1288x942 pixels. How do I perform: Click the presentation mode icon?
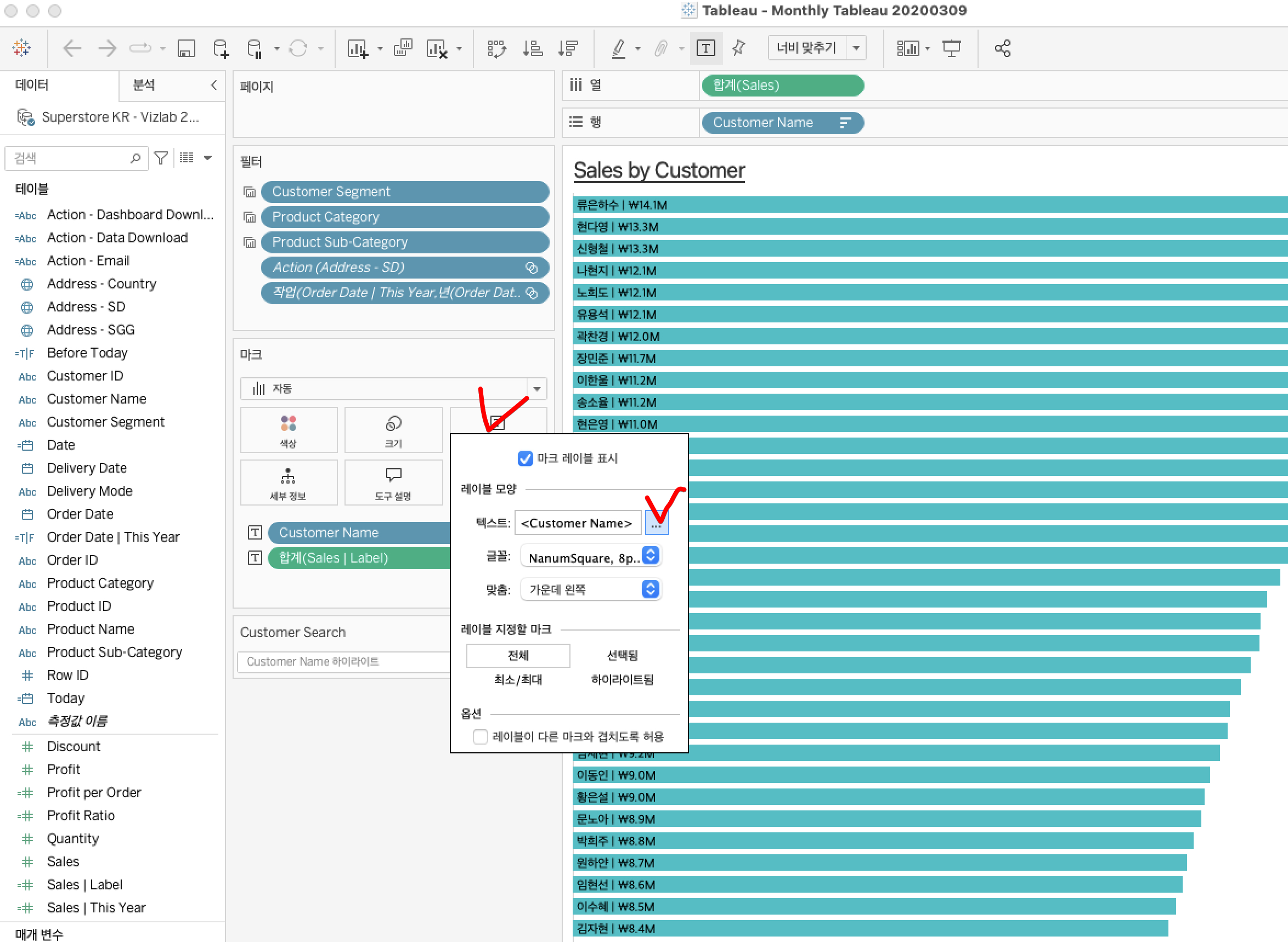951,48
